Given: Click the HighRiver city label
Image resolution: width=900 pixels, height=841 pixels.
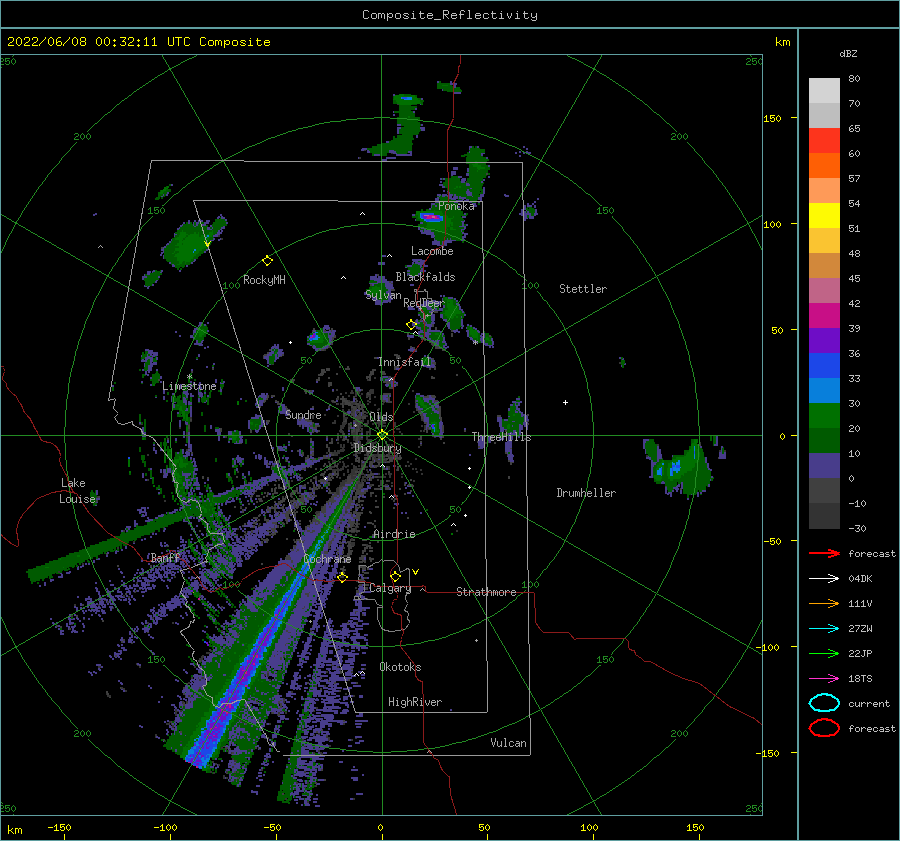Looking at the screenshot, I should point(415,702).
